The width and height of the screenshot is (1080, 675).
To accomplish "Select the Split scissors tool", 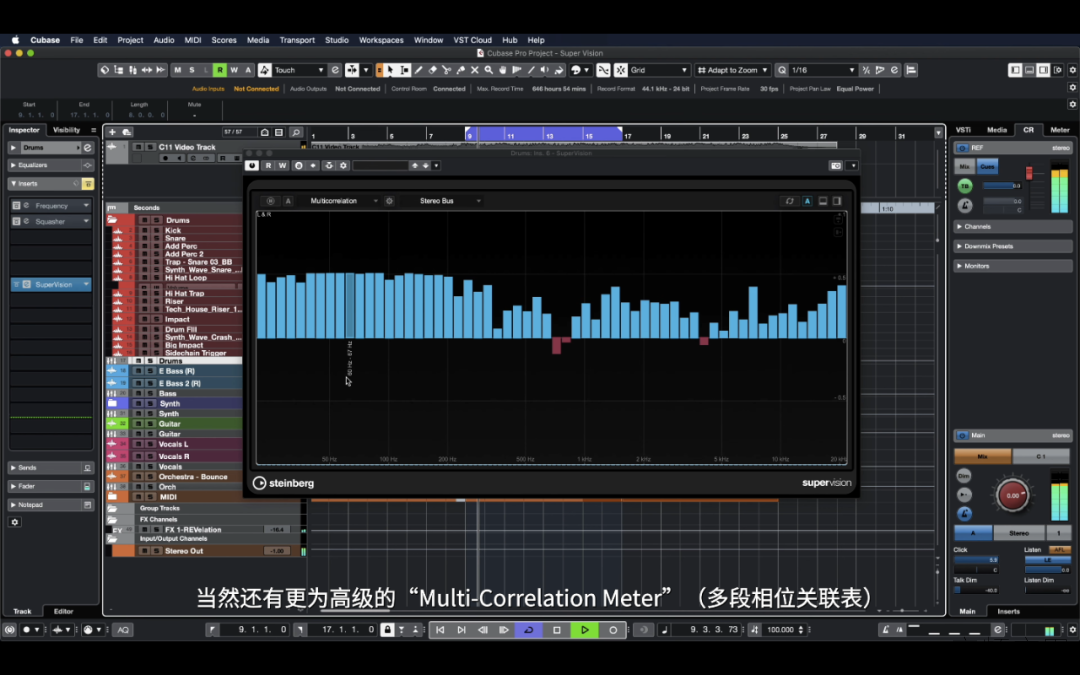I will click(446, 70).
